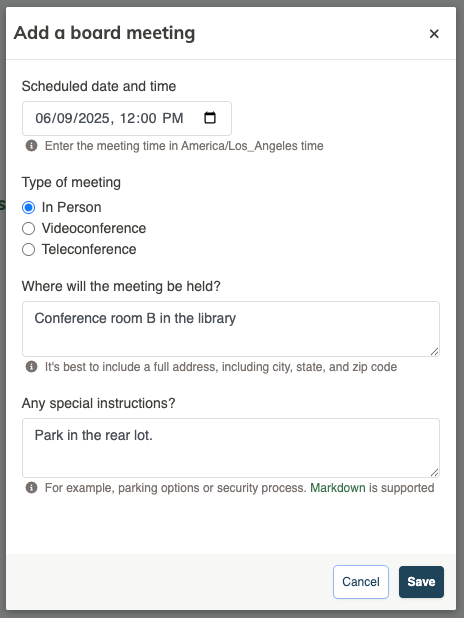Cancel adding the board meeting
This screenshot has height=618, width=464.
361,582
